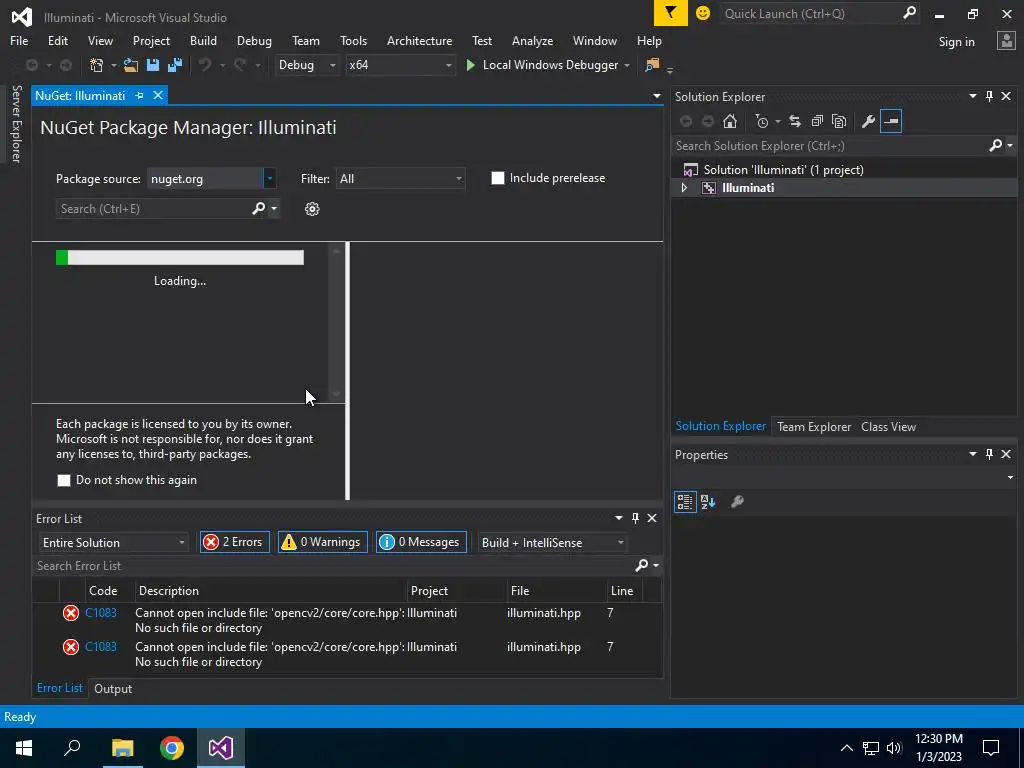Screen dimensions: 1024x768
Task: Switch to the Output tab
Action: (113, 688)
